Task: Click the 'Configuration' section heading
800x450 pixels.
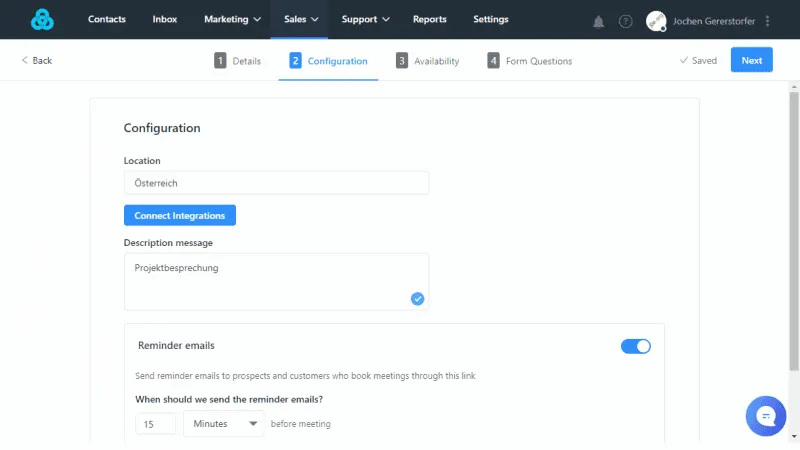Action: coord(162,128)
